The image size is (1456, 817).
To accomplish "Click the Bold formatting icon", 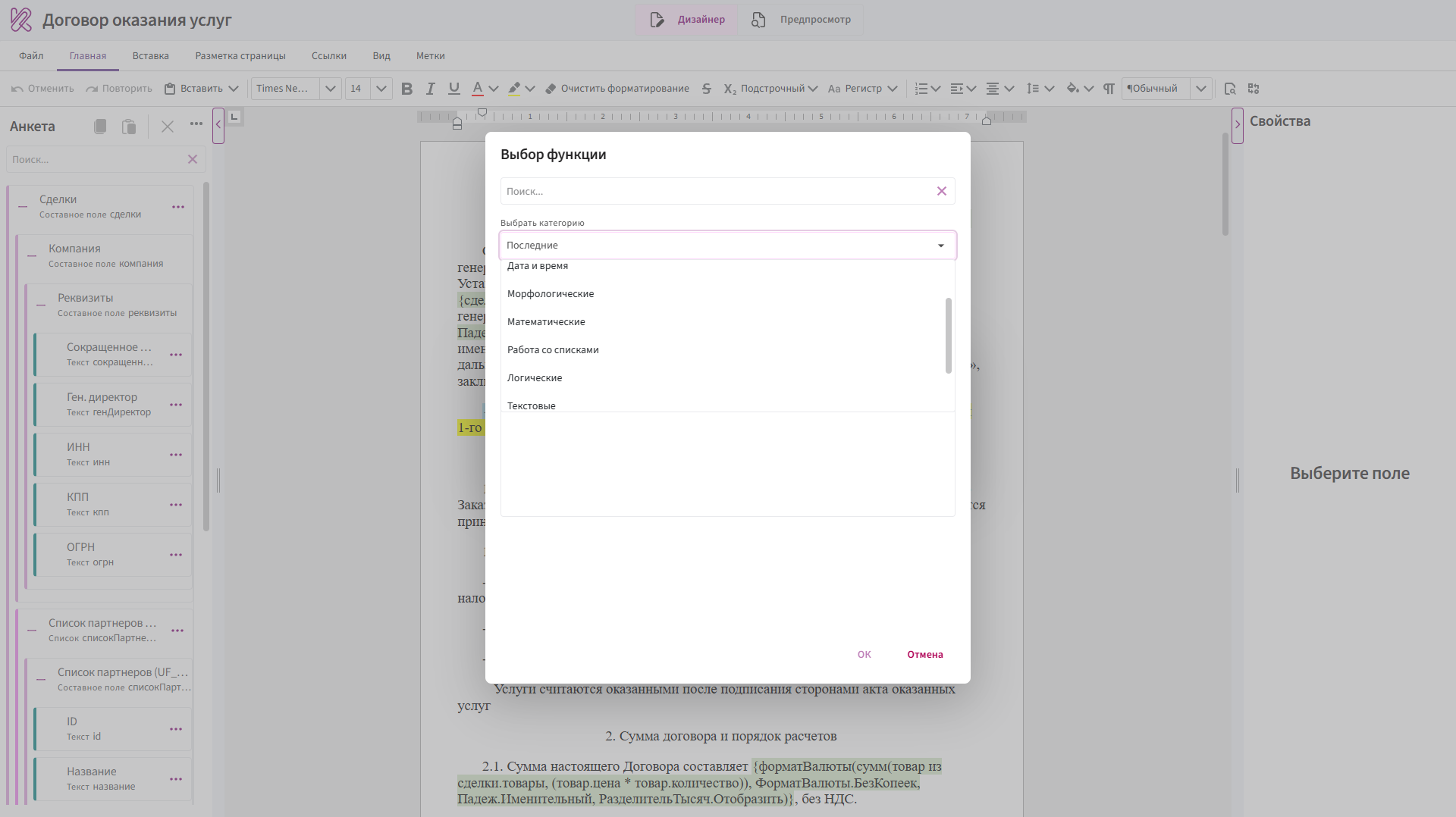I will [406, 89].
